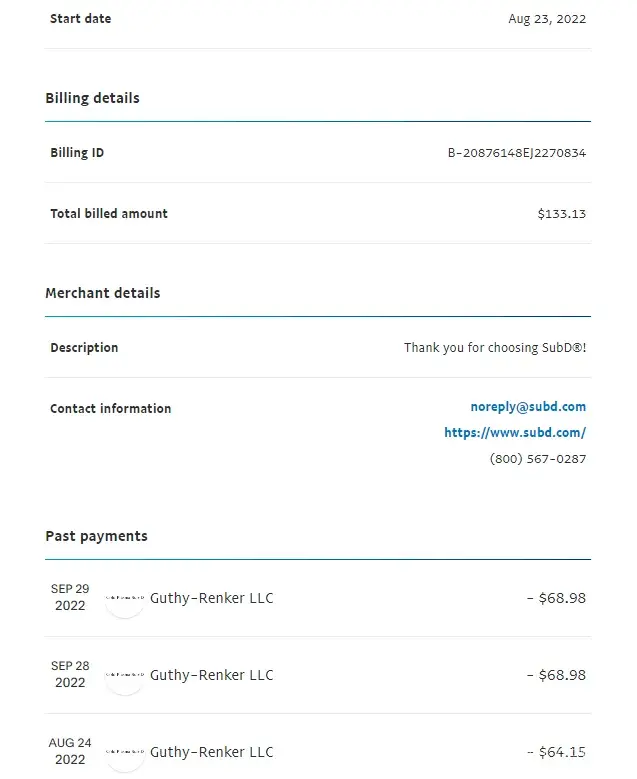Click the Contact information label
This screenshot has height=779, width=637.
[110, 408]
